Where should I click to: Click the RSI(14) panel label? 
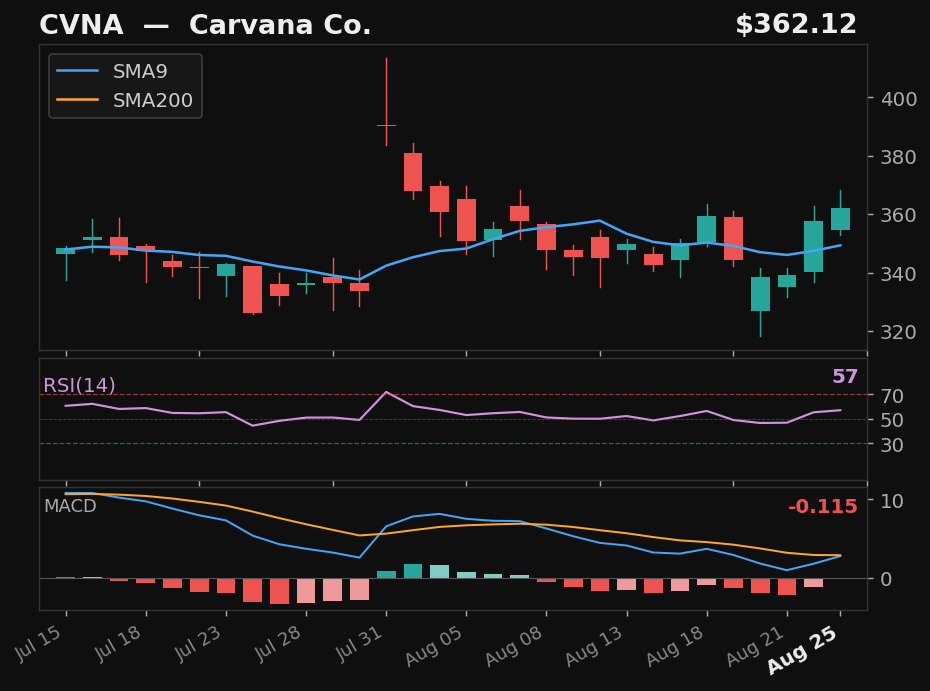(x=79, y=386)
